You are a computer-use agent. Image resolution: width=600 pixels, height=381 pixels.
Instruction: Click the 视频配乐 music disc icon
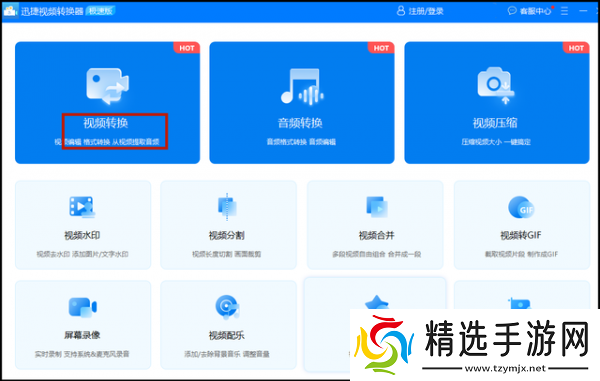227,307
